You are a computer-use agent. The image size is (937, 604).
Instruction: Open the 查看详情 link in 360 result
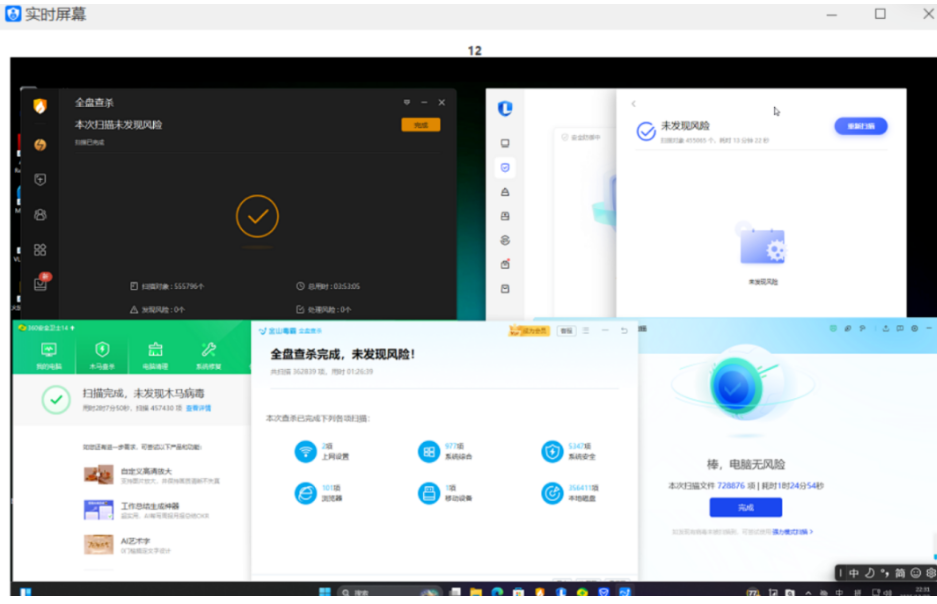(198, 408)
